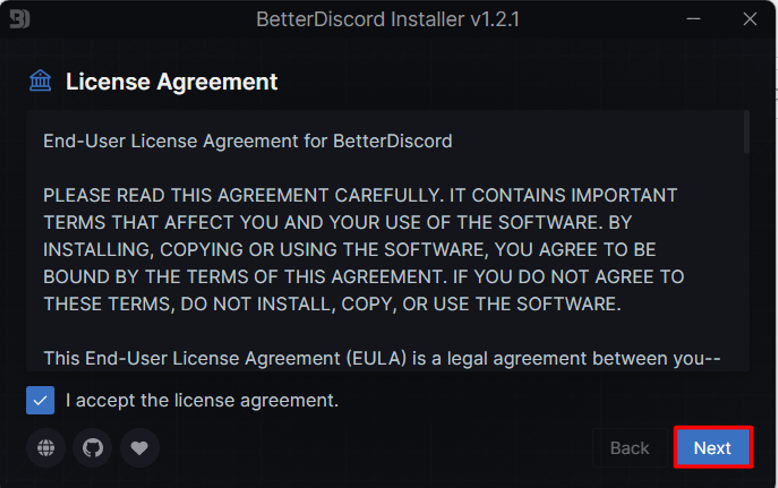The image size is (778, 488).
Task: Click the "BOUND BY THE TERMS" line
Action: pyautogui.click(x=364, y=277)
